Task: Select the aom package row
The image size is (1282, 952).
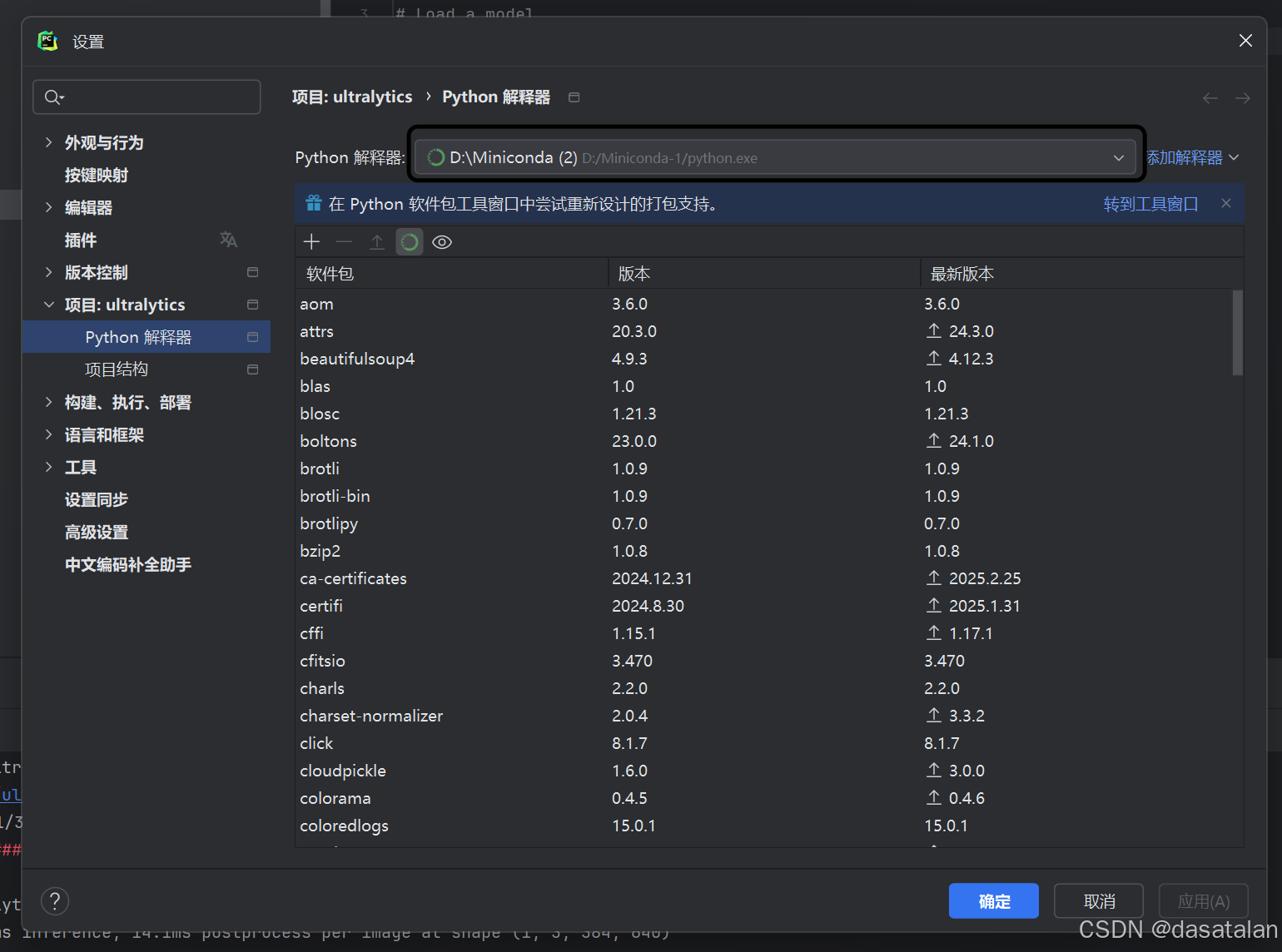Action: coord(763,304)
